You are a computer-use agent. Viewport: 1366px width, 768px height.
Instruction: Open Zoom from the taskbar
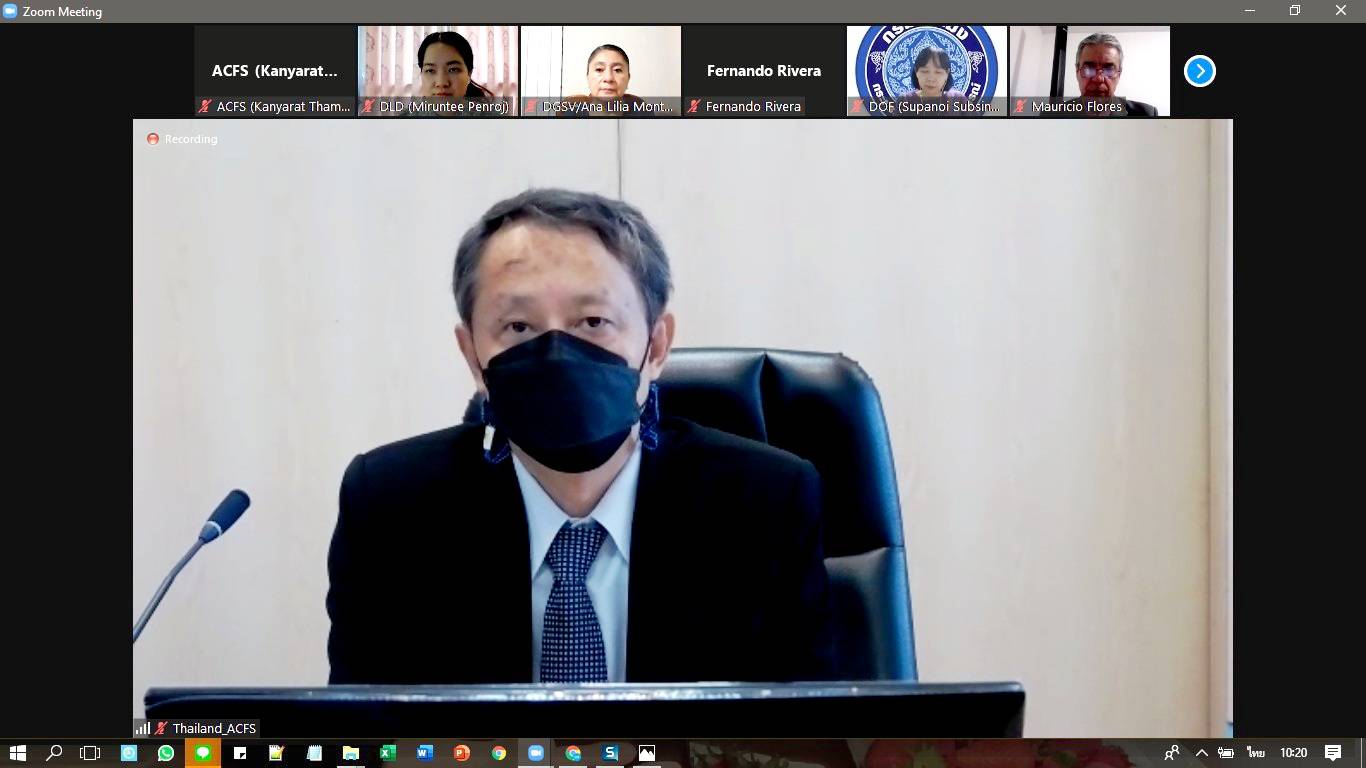[x=536, y=753]
